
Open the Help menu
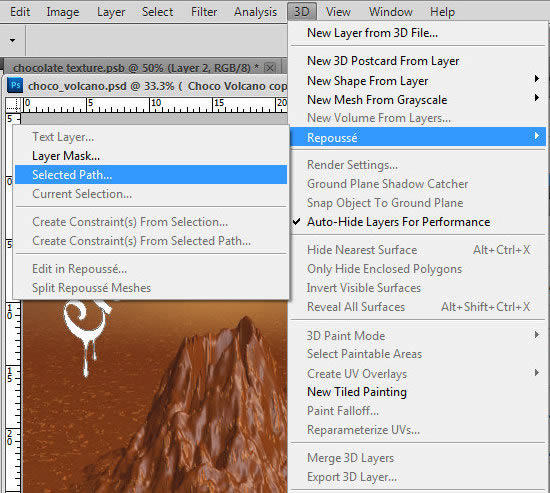point(442,12)
